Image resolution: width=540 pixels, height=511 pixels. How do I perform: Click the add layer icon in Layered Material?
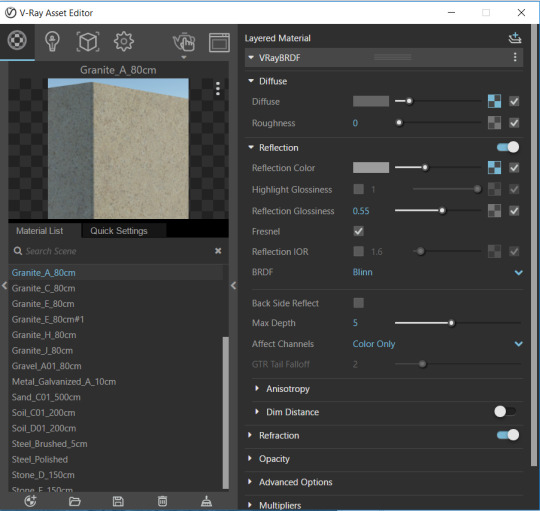(515, 38)
